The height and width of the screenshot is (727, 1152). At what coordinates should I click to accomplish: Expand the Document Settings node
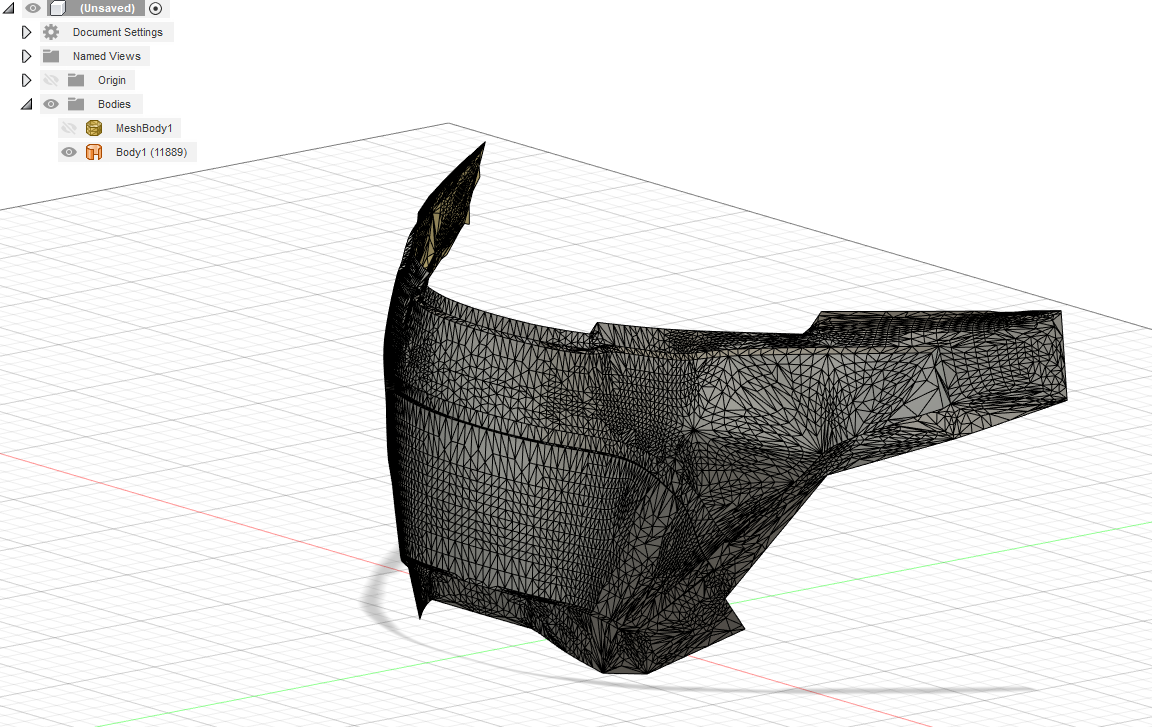(26, 32)
